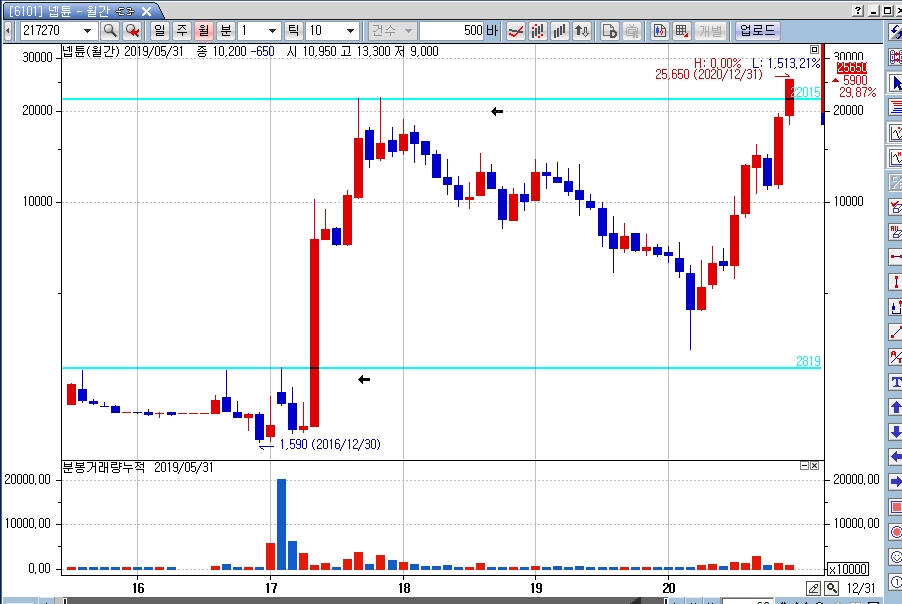Select the 일 (daily) chart period
Image resolution: width=902 pixels, height=604 pixels.
[x=159, y=31]
